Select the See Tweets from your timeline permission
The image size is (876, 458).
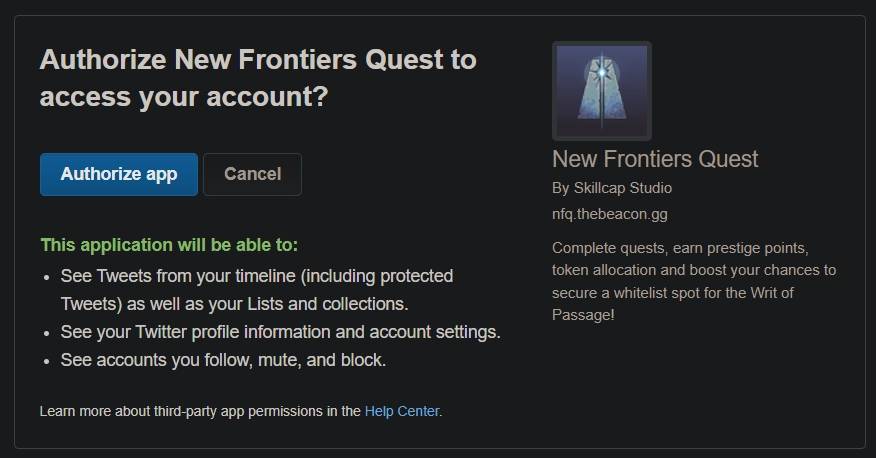(257, 290)
